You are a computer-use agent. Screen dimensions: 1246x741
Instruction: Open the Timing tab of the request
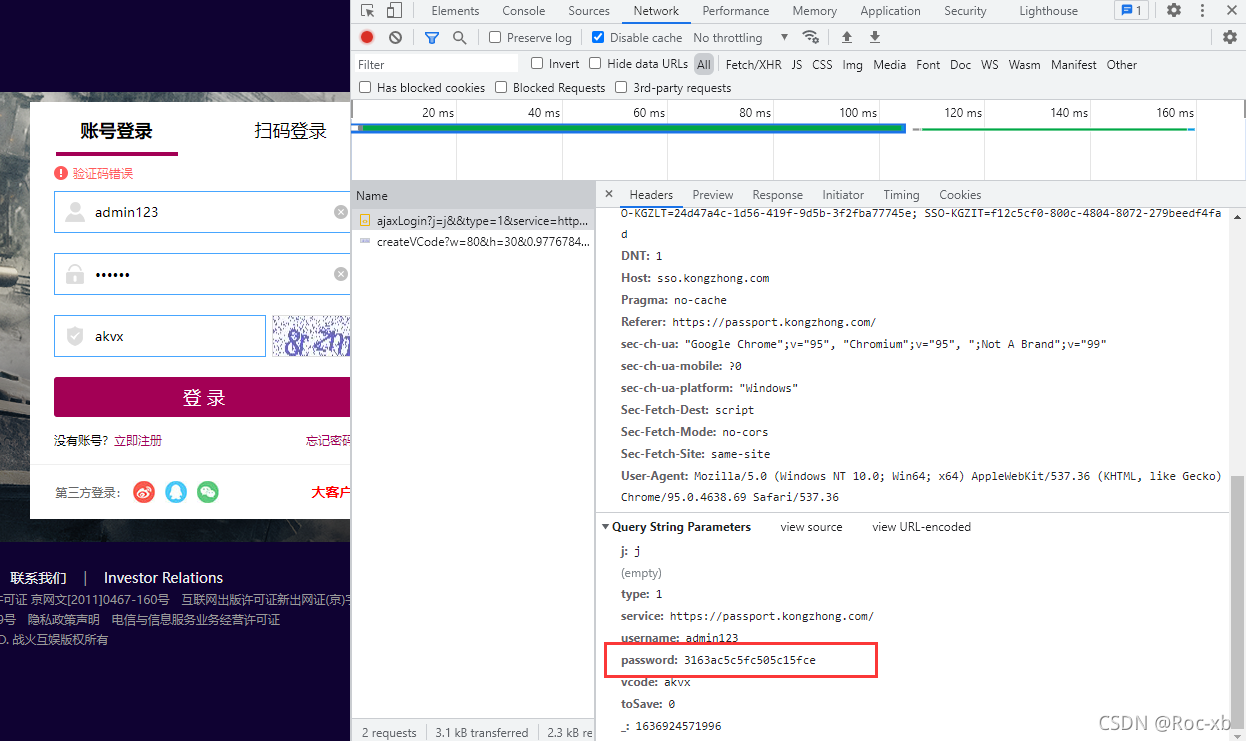click(901, 195)
